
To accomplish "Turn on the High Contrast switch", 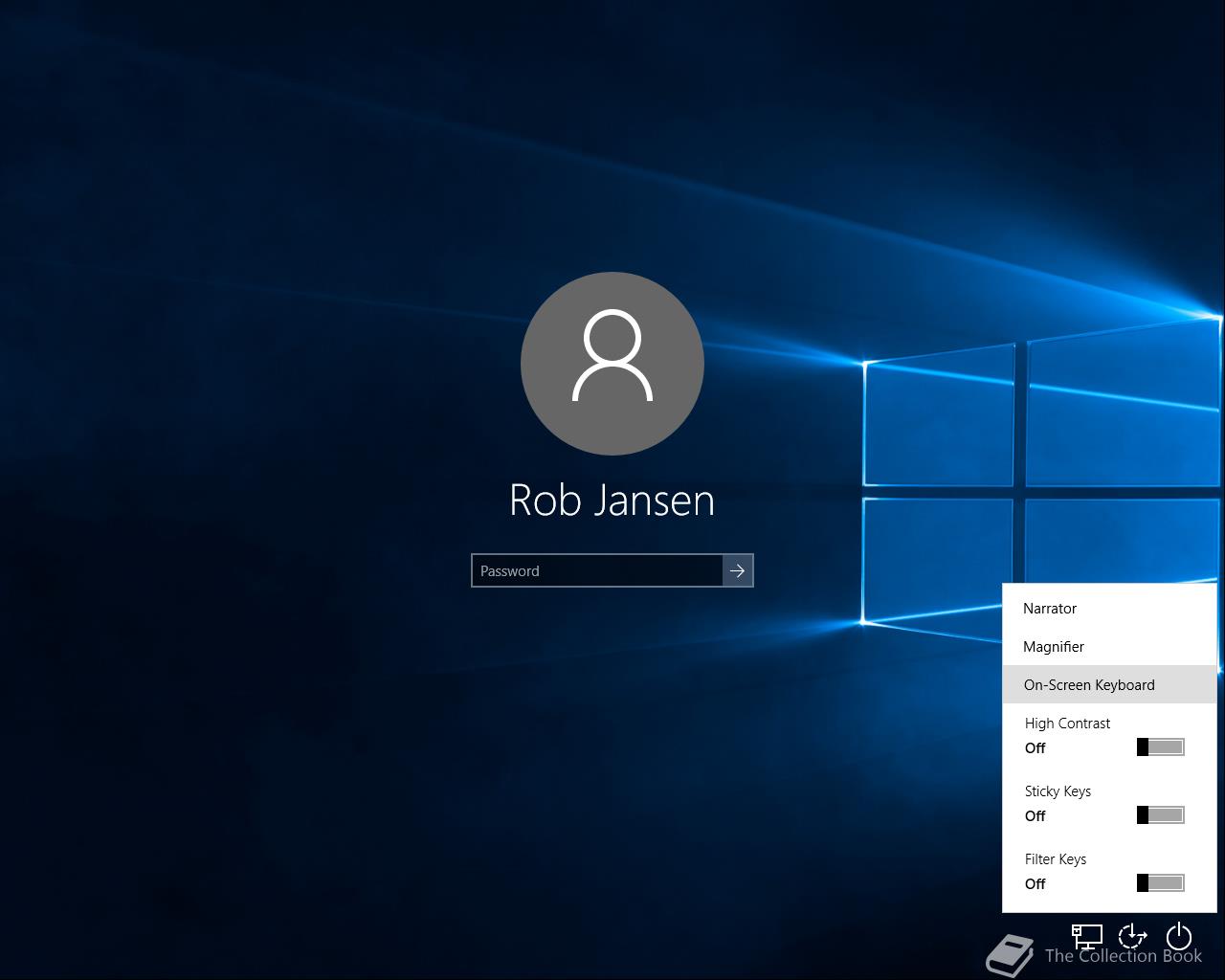I will [1160, 747].
